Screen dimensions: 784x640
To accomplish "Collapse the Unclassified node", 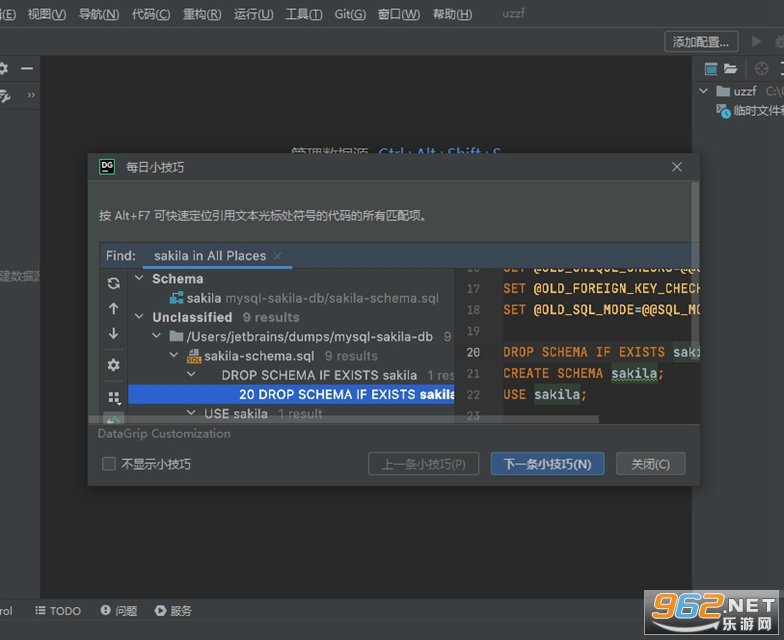I will pos(140,317).
